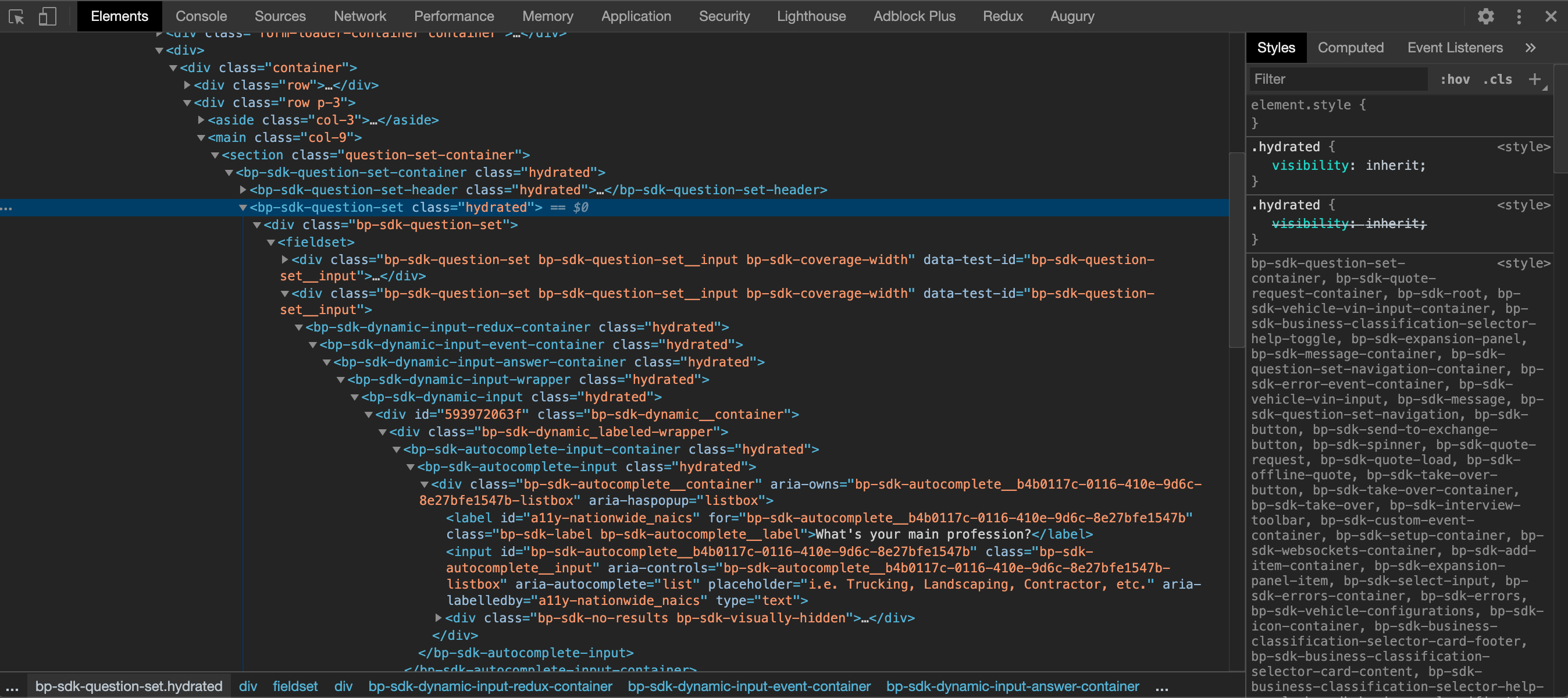Select bp-sdk-dynamic-input-answer-container breadcrumb
1568x698 pixels.
click(x=1012, y=686)
